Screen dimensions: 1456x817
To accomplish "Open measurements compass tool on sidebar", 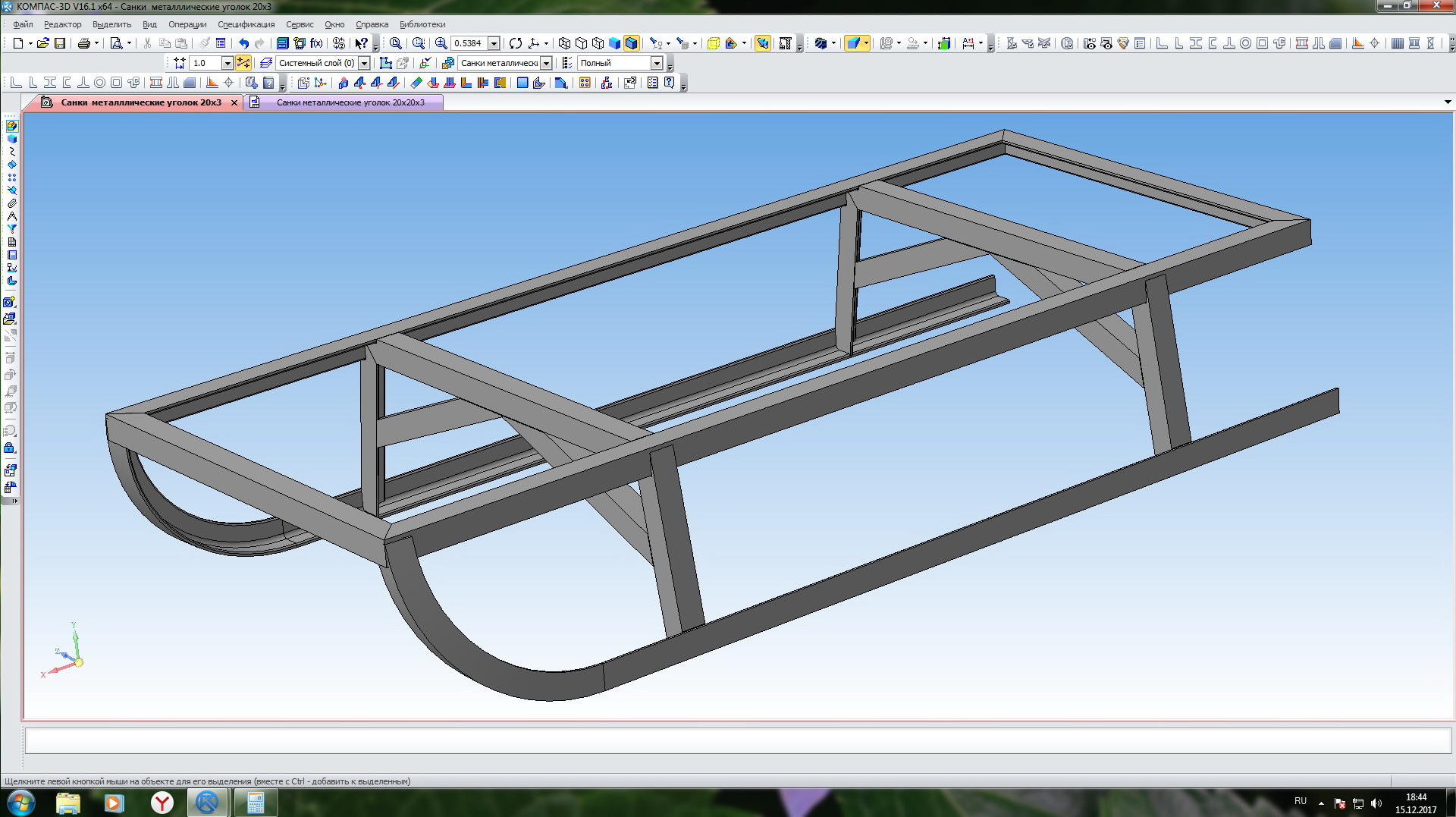I will [x=11, y=216].
